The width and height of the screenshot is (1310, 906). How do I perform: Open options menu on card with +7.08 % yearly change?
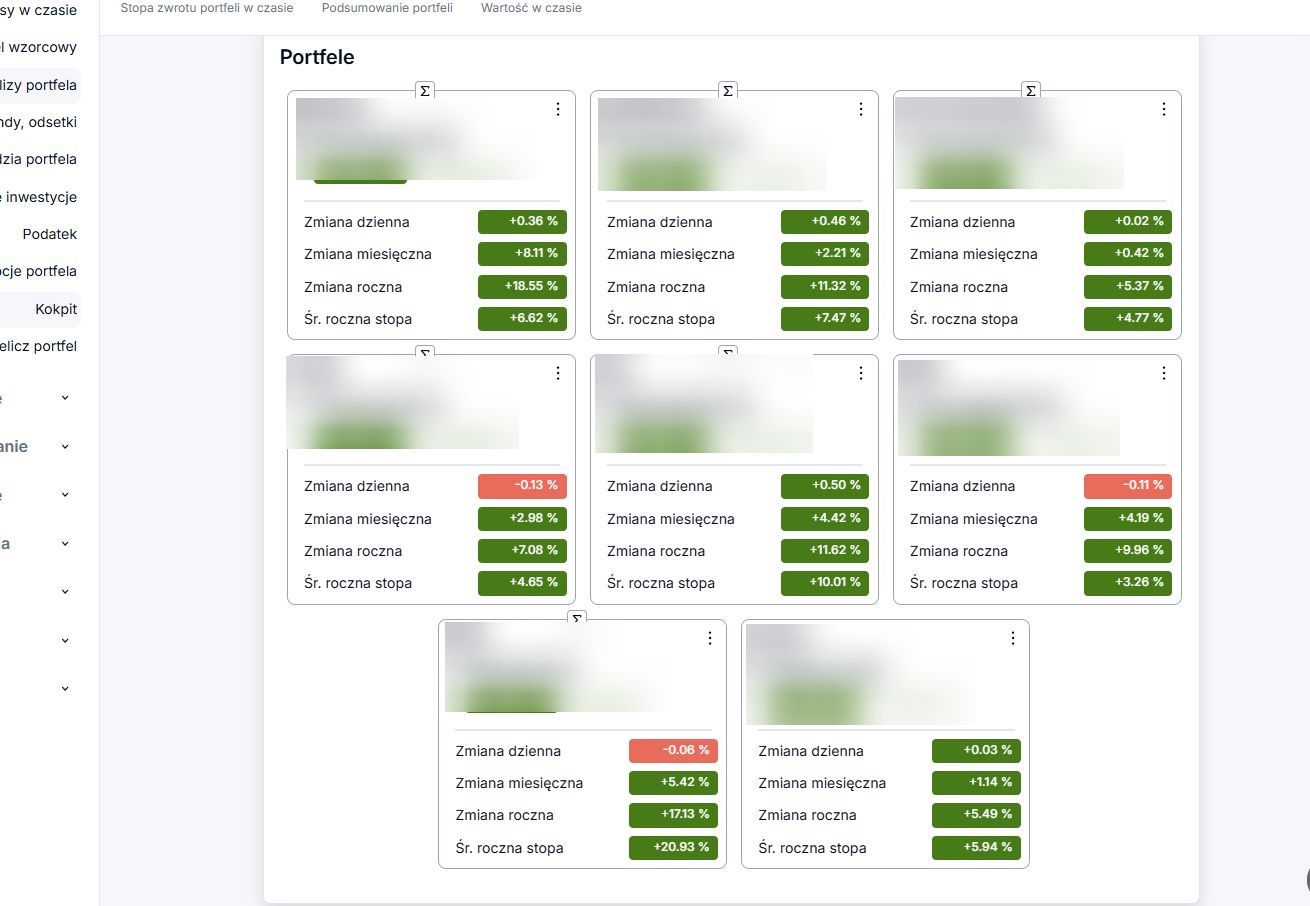558,373
